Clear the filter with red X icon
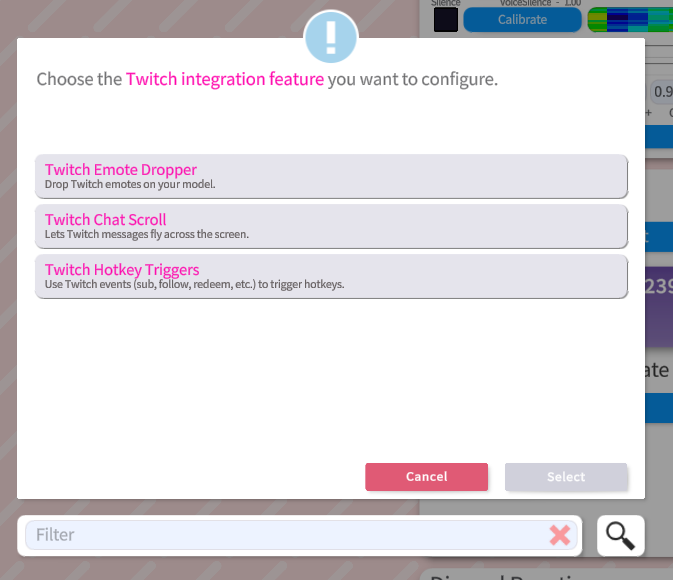Image resolution: width=673 pixels, height=580 pixels. point(560,535)
